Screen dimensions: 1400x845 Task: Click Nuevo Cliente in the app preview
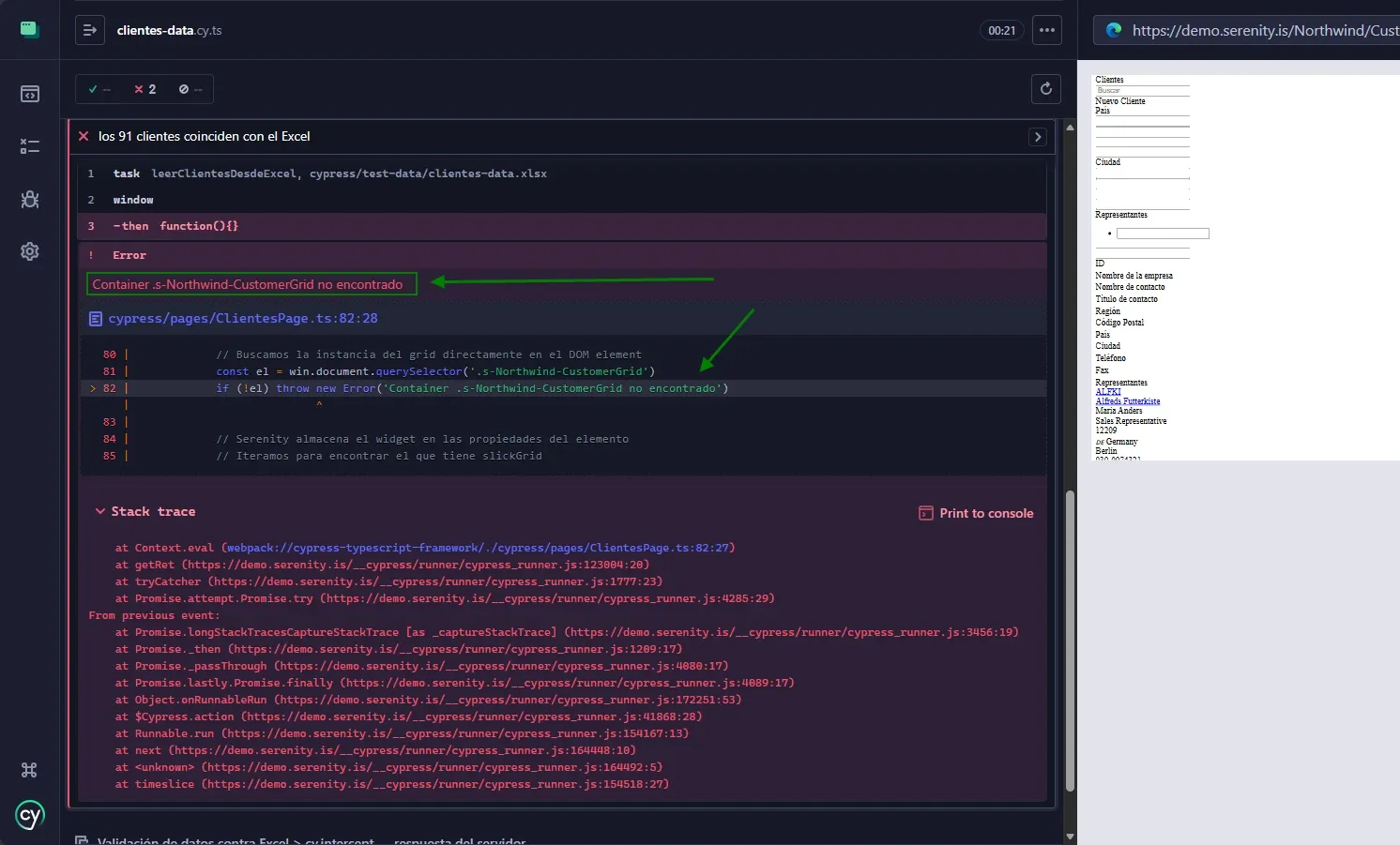point(1120,101)
